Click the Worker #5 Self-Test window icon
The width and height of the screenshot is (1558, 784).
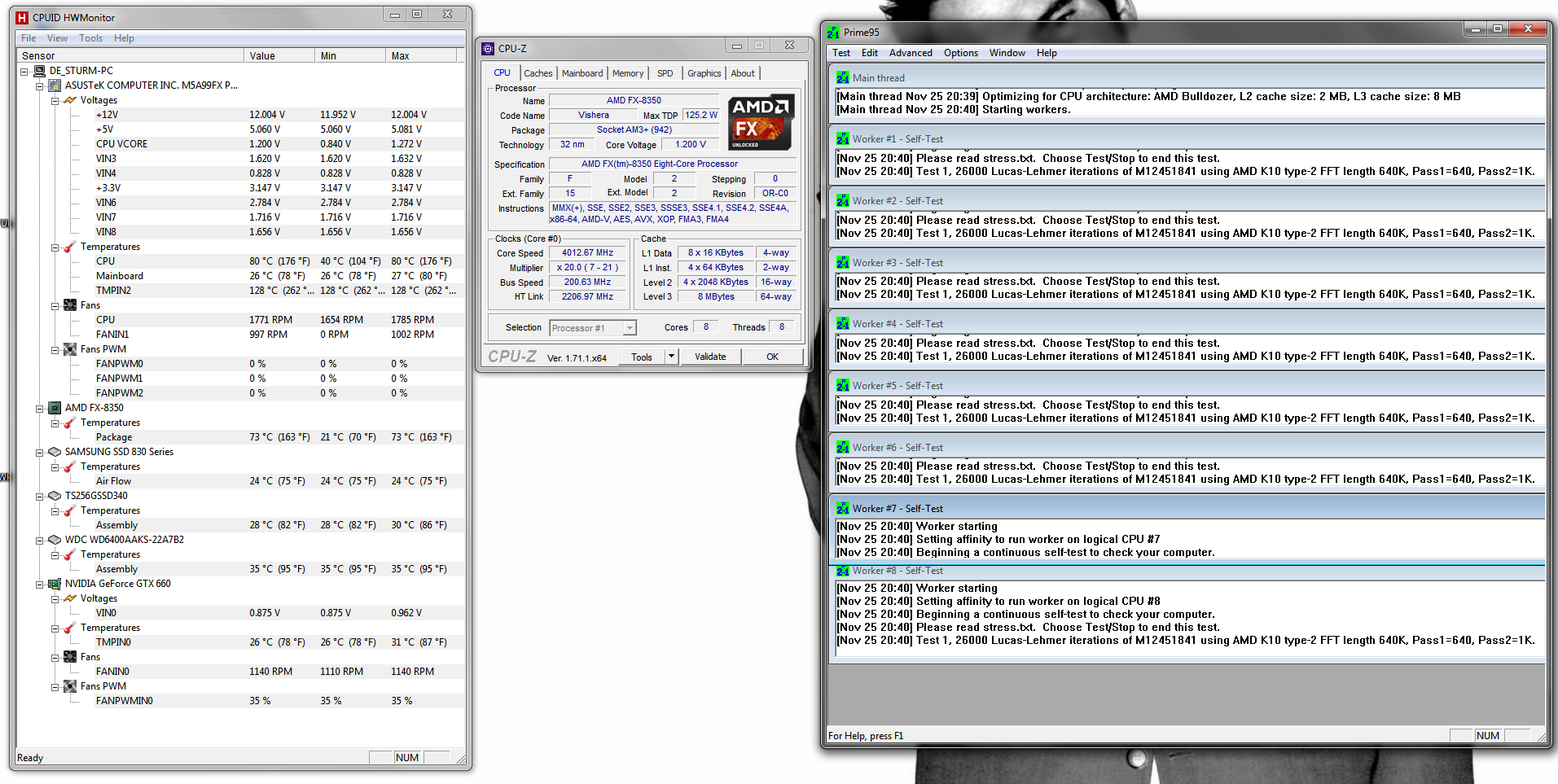click(843, 386)
